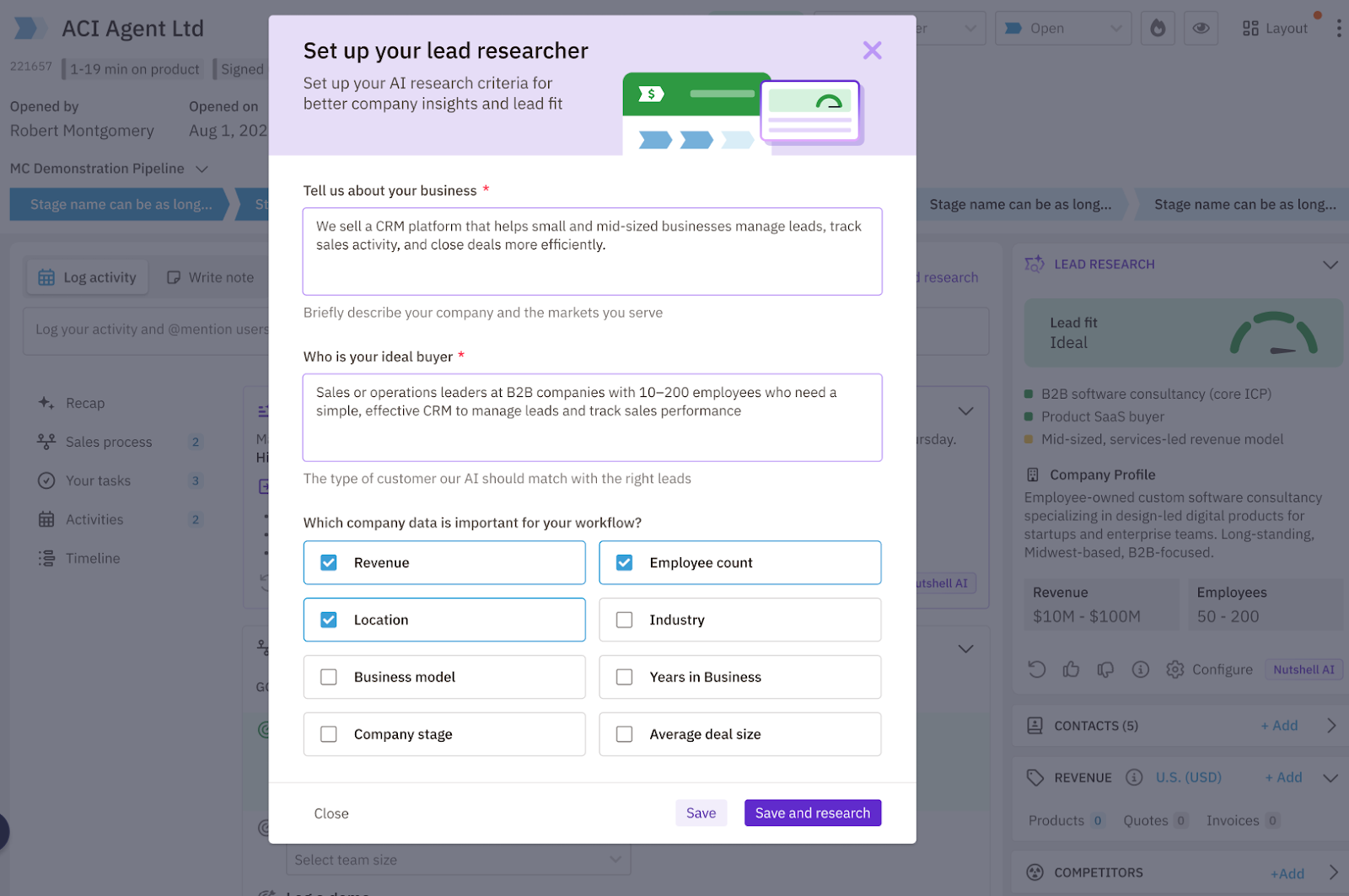Select Sales process in the sidebar
Image resolution: width=1349 pixels, height=896 pixels.
click(x=109, y=442)
